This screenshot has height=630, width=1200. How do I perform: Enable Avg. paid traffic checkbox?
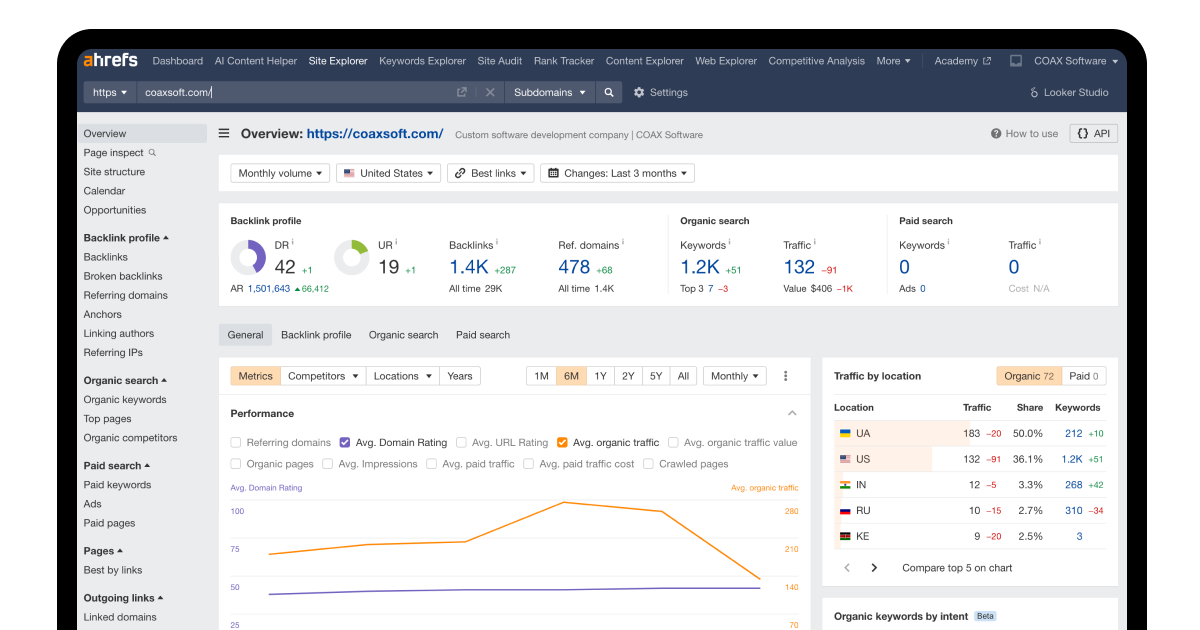coord(431,464)
